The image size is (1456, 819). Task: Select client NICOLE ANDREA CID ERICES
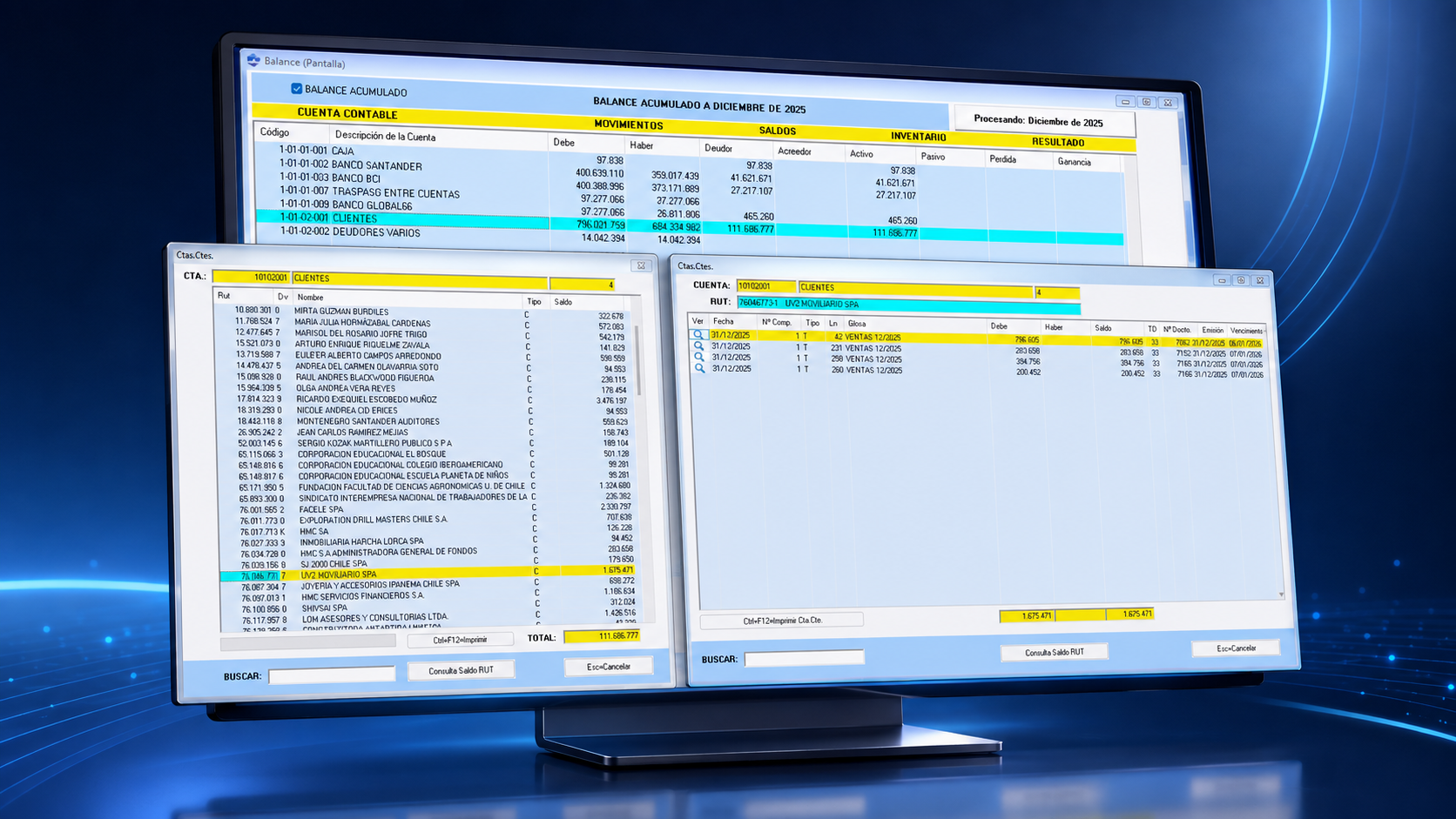click(427, 410)
